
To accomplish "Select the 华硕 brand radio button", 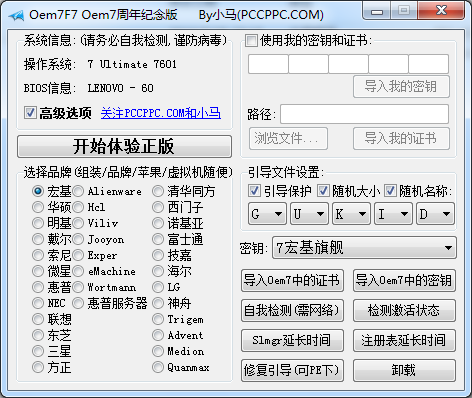I will click(38, 207).
